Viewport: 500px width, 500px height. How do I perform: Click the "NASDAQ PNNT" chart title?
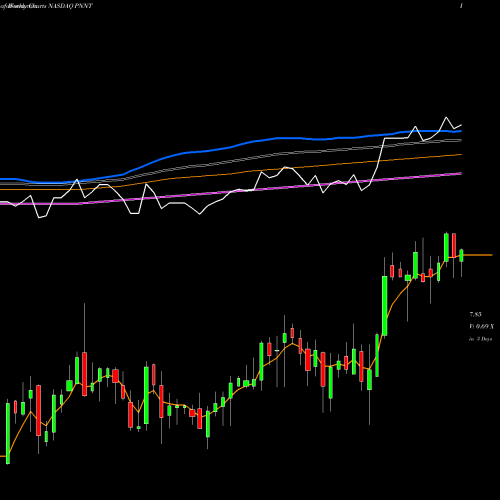point(71,6)
